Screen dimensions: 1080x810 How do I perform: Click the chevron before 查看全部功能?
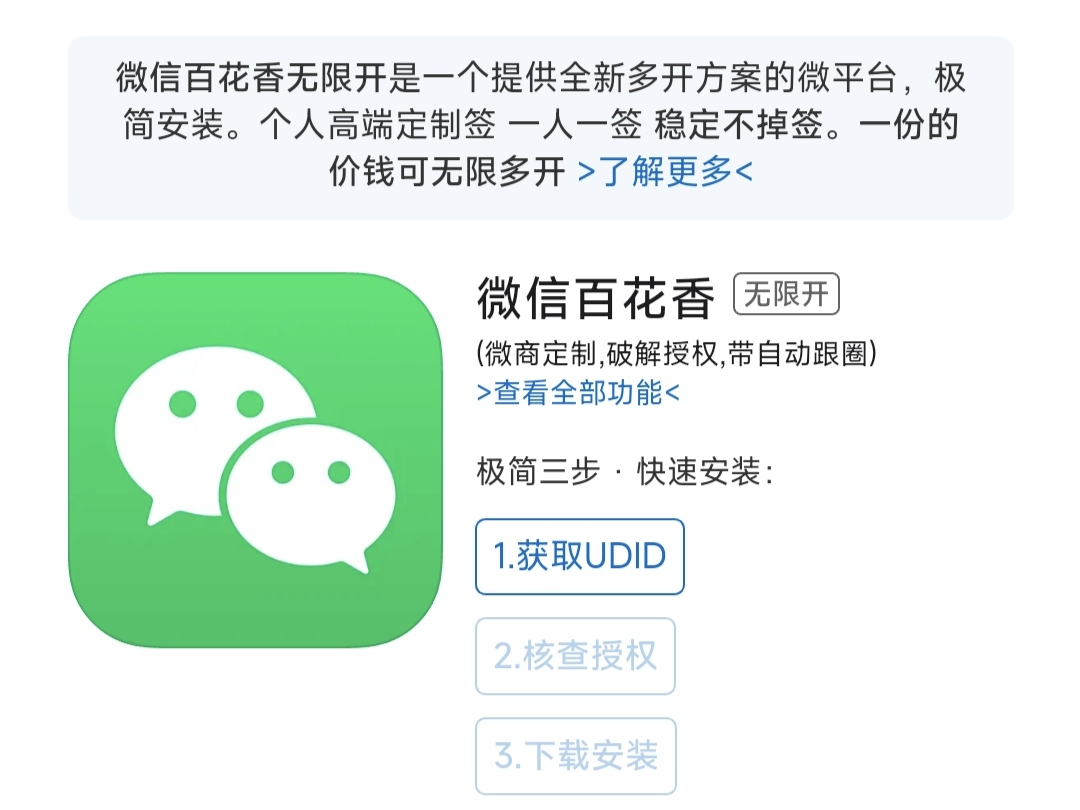(484, 393)
